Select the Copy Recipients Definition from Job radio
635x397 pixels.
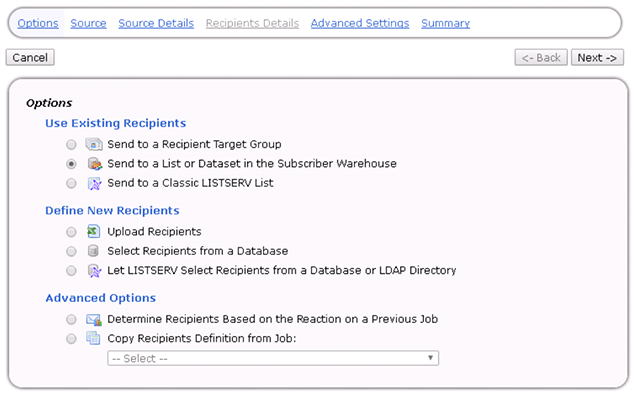(71, 339)
